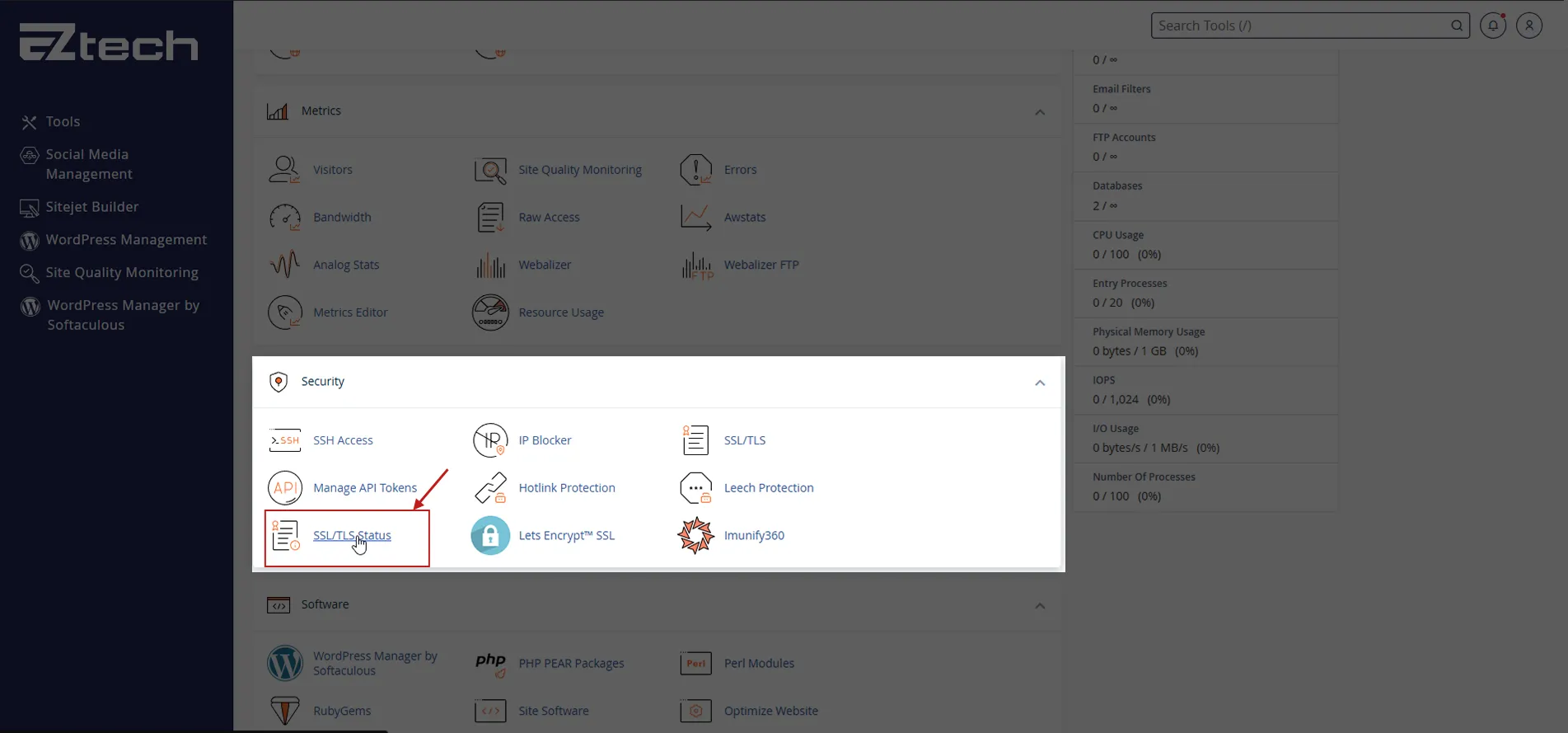Open the Resource Usage gauge icon
Screen dimensions: 1568x733
(490, 312)
